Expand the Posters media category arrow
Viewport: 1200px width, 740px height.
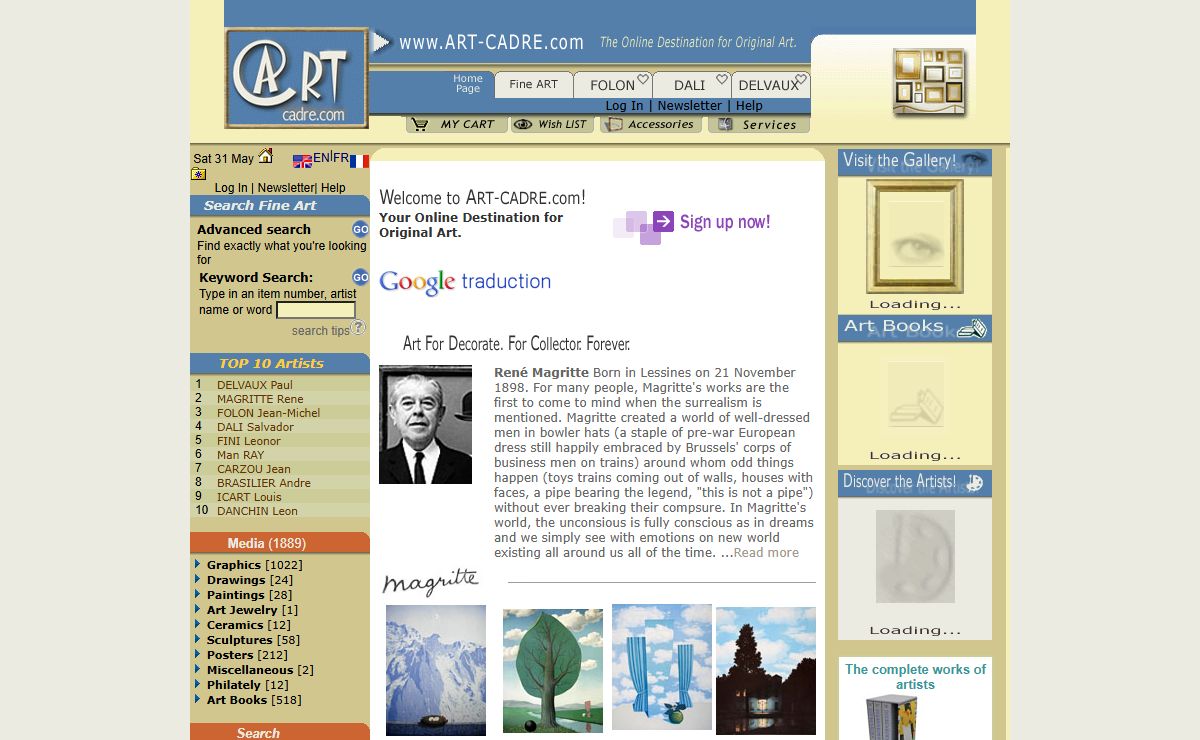coord(198,654)
